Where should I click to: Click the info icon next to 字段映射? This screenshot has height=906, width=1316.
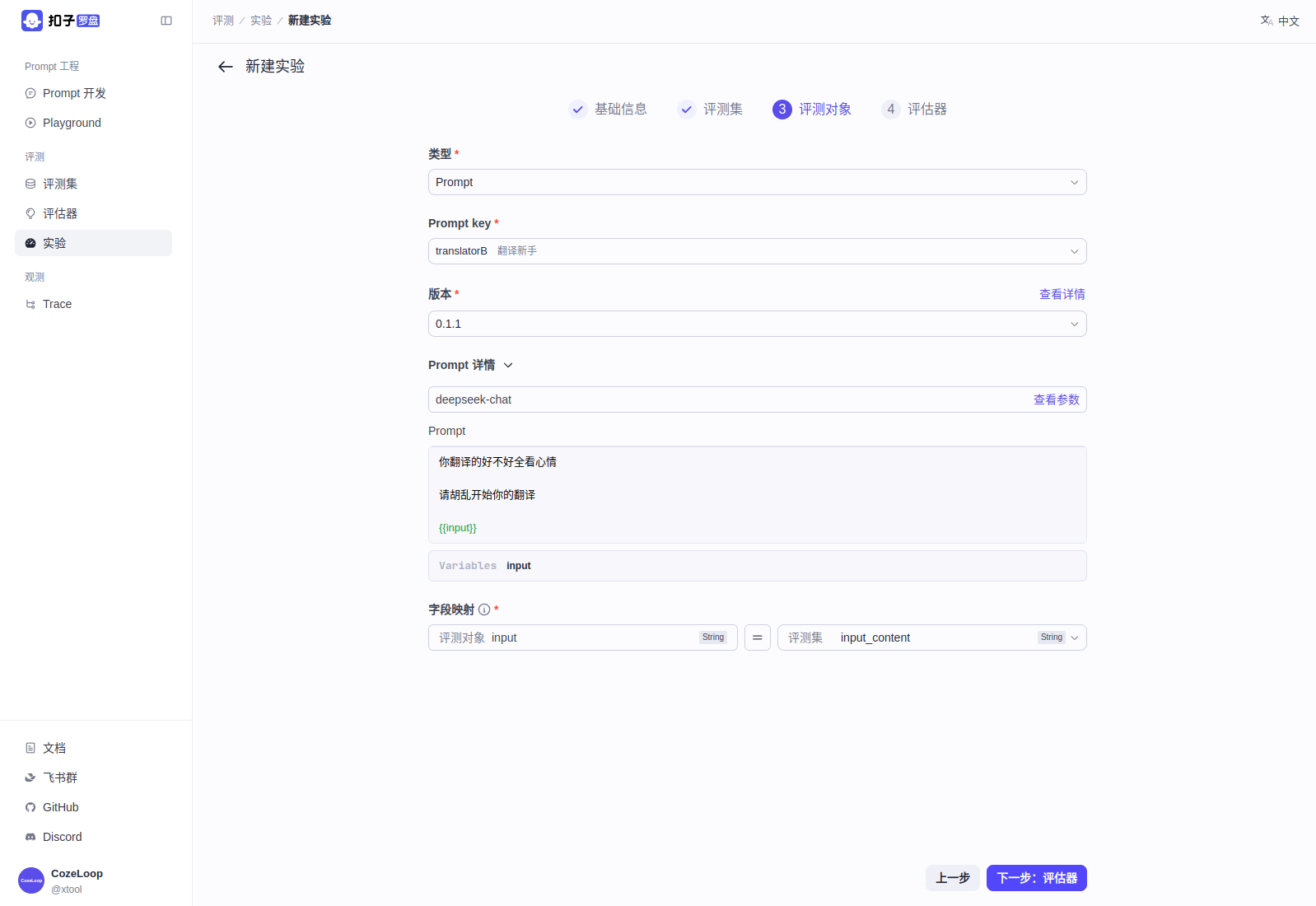point(484,609)
